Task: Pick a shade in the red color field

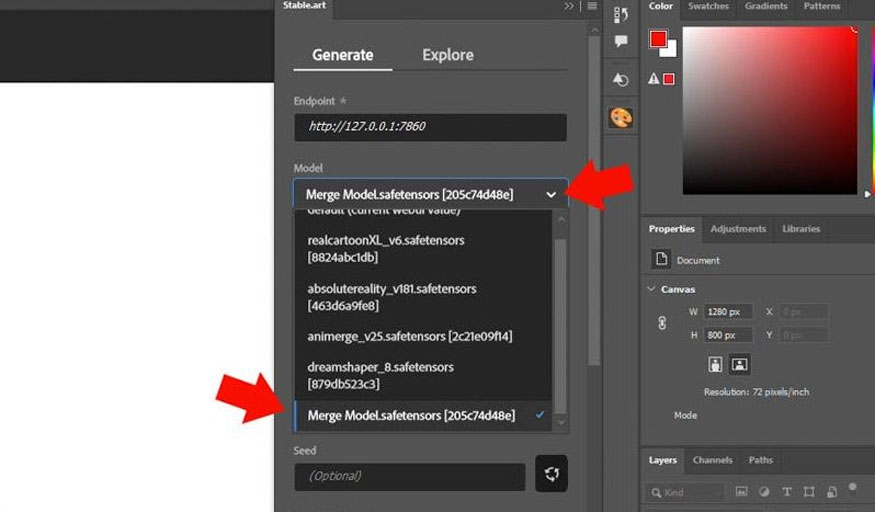Action: click(x=770, y=110)
